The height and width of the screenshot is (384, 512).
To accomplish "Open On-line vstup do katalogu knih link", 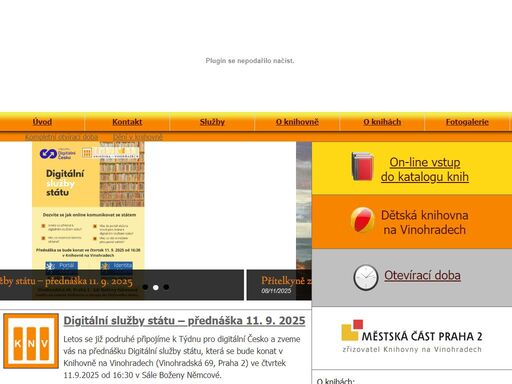I will click(x=425, y=169).
